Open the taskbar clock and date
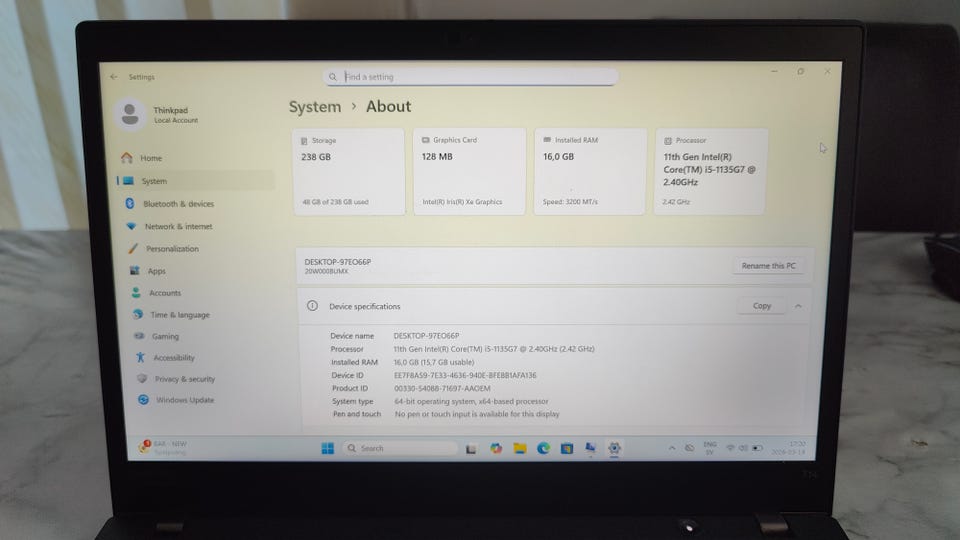Screen dimensions: 960x540 pyautogui.click(x=789, y=448)
